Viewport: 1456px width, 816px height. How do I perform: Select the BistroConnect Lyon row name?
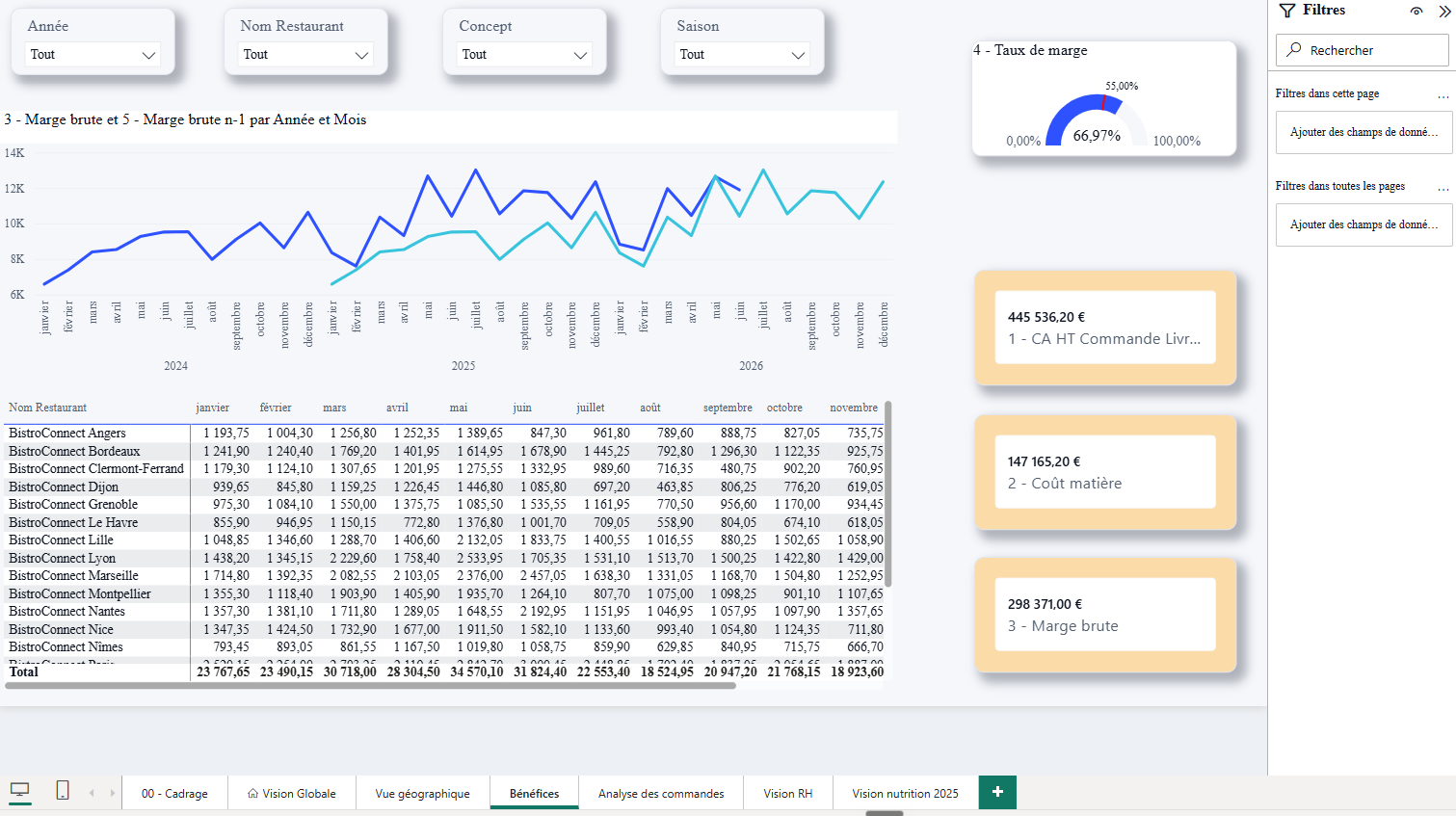(62, 558)
